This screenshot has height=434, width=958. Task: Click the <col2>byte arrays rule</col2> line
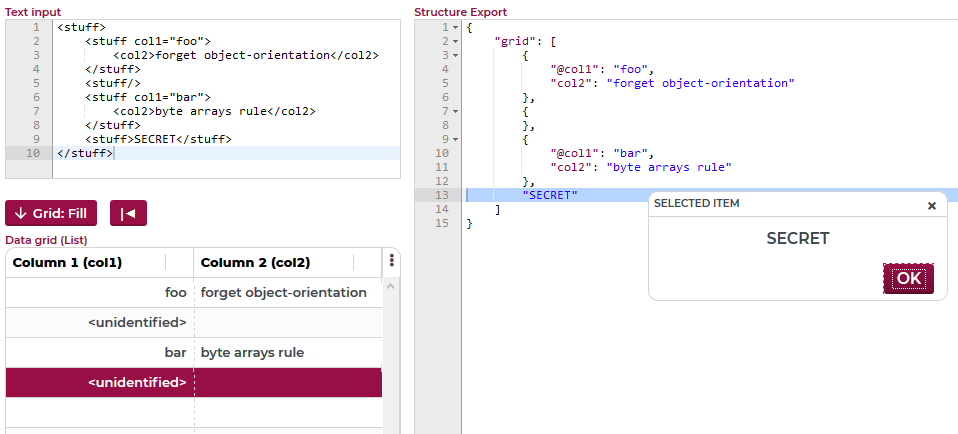(214, 111)
